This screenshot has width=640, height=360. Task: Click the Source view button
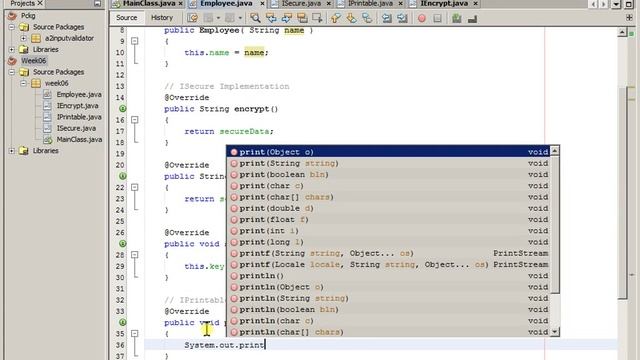click(x=127, y=18)
